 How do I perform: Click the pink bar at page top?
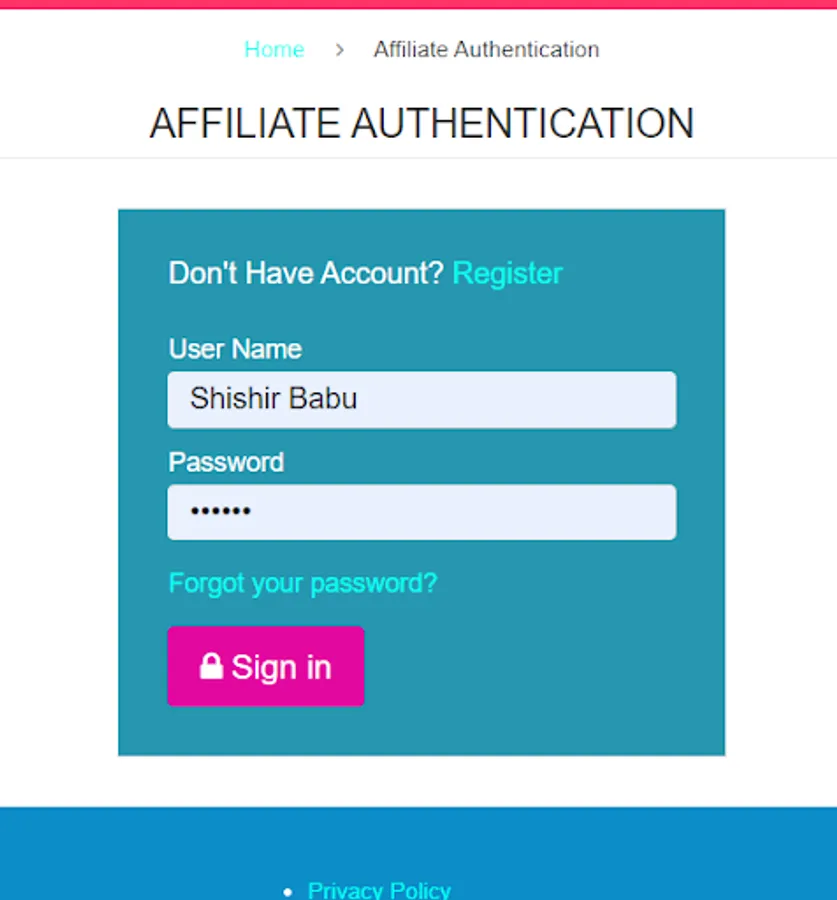click(x=418, y=4)
